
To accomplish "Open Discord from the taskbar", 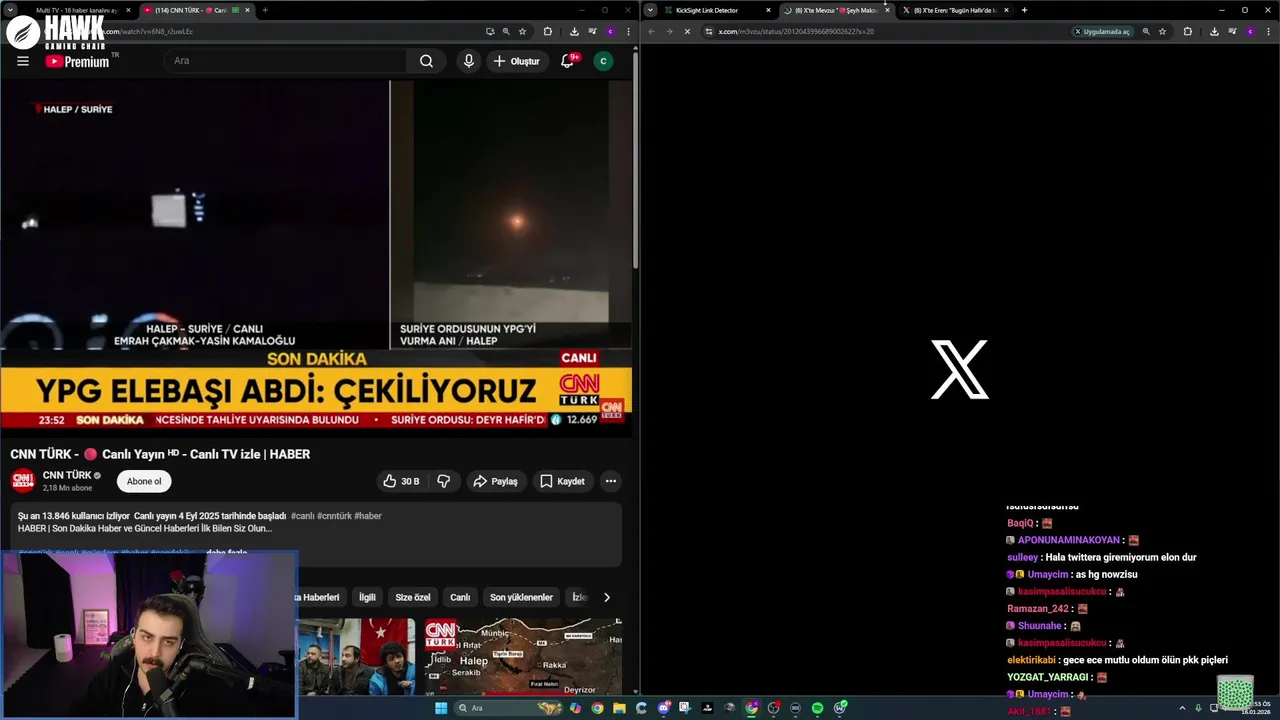I will [664, 708].
